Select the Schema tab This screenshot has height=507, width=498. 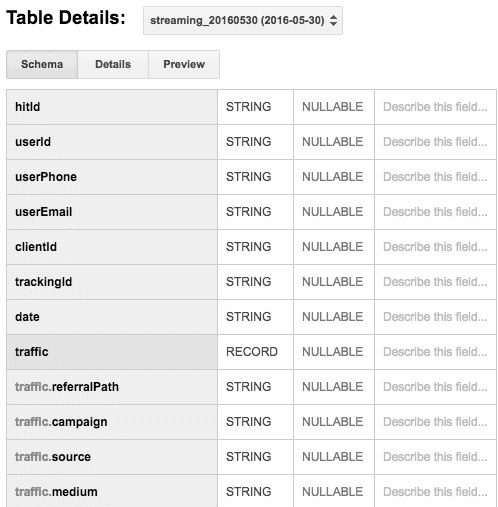point(42,64)
